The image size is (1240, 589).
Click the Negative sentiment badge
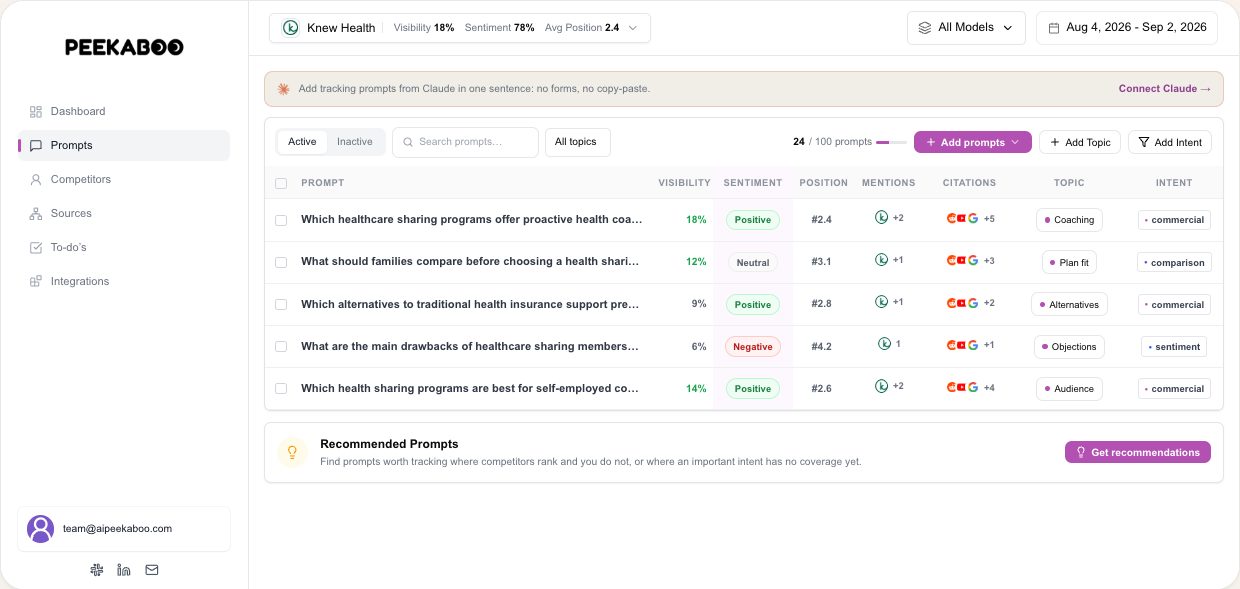[x=753, y=347]
